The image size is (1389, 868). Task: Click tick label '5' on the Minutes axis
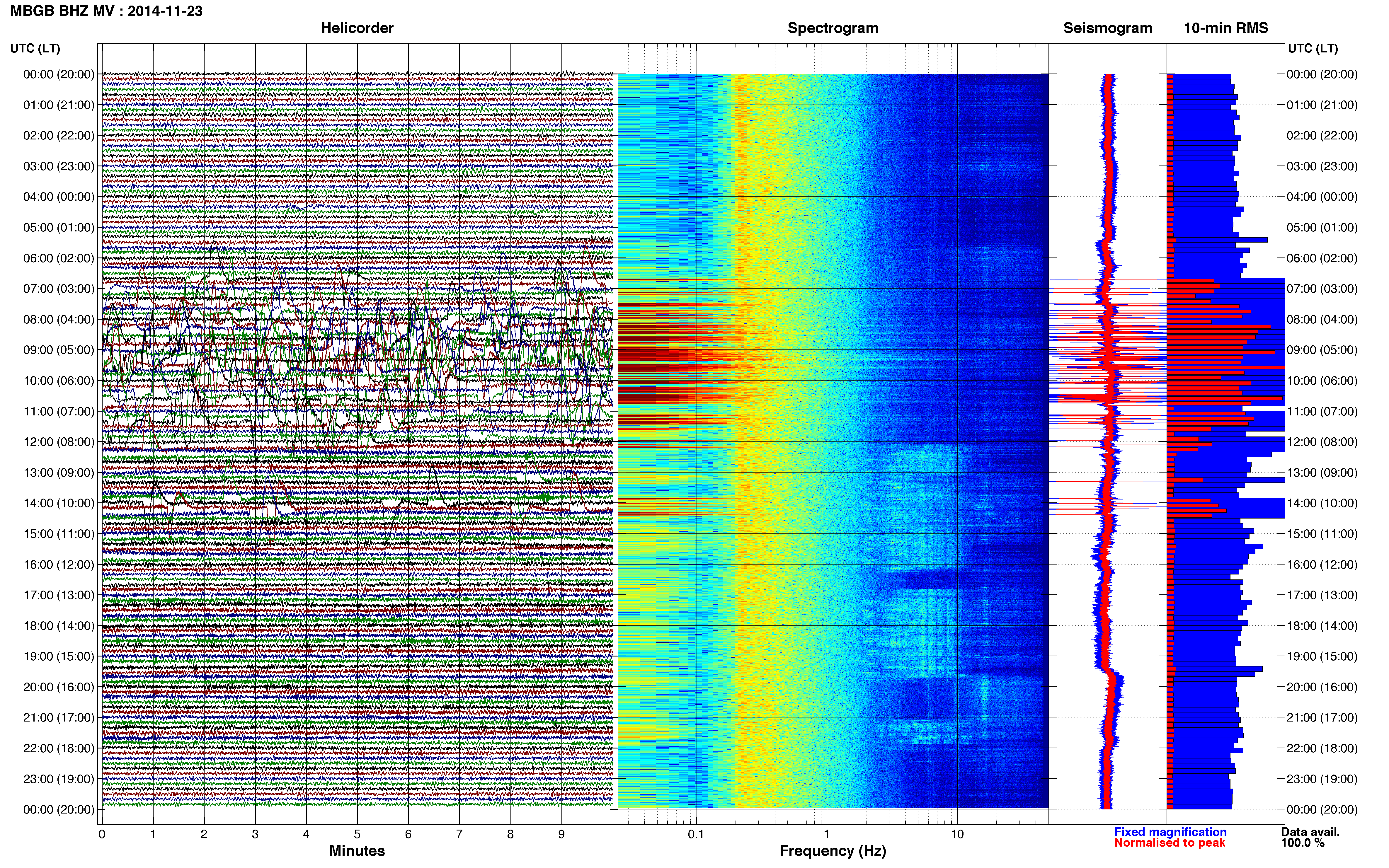(x=357, y=835)
